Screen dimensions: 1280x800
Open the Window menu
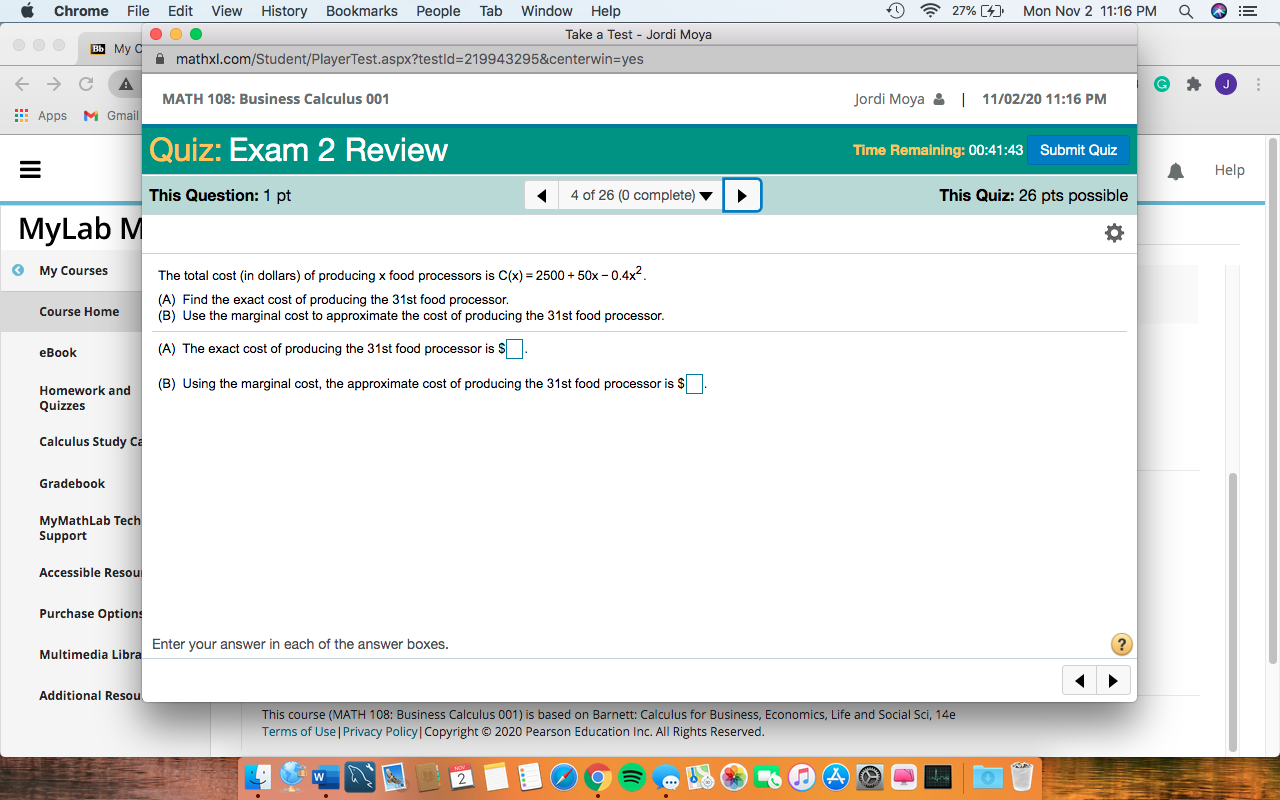[547, 11]
